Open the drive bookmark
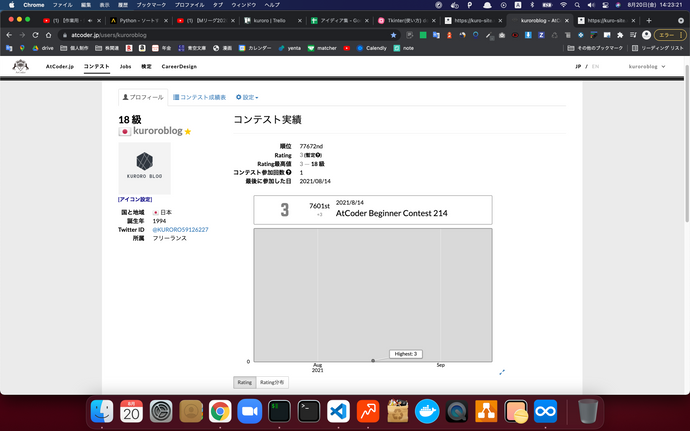 click(x=43, y=48)
